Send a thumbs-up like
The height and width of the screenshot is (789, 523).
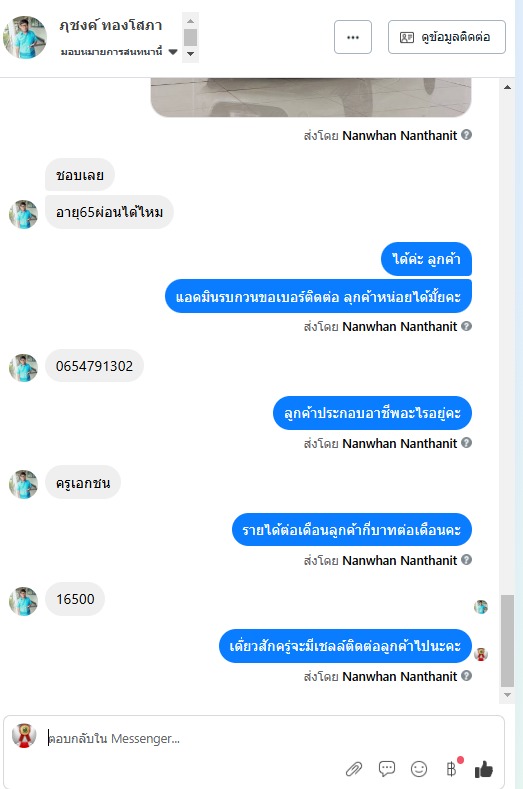484,768
